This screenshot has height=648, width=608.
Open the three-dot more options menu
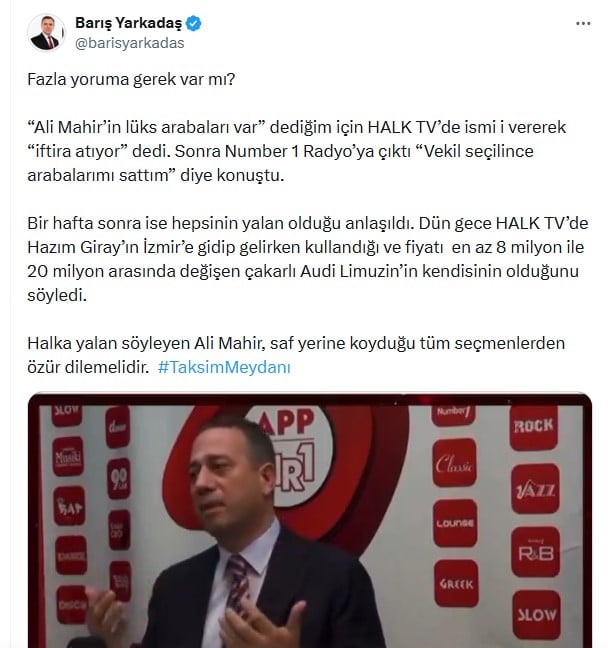[583, 24]
